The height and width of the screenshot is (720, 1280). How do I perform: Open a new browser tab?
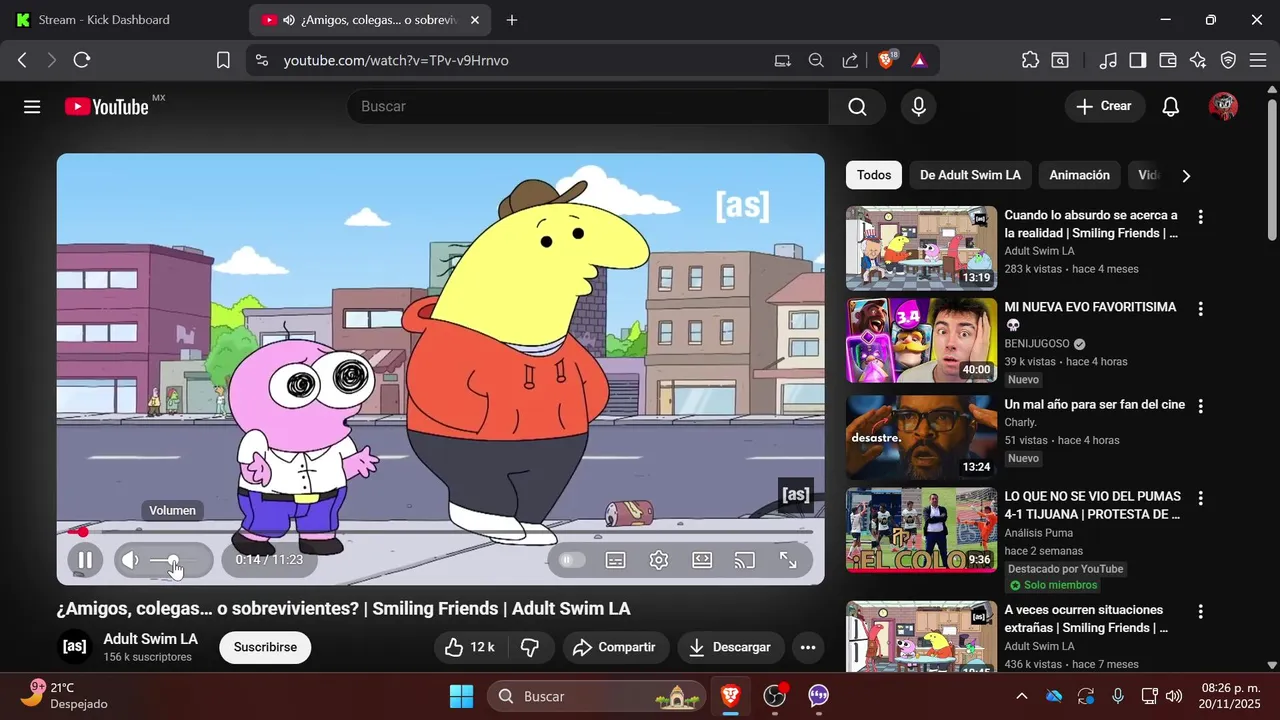pos(512,20)
